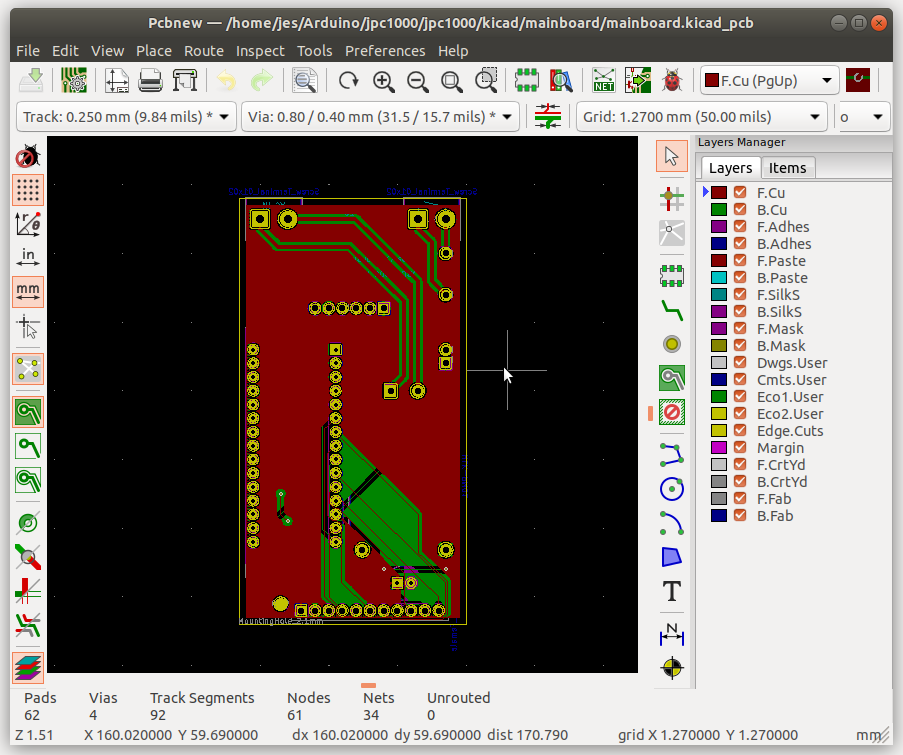The height and width of the screenshot is (755, 903).
Task: Select the Route tracks tool
Action: tap(672, 309)
